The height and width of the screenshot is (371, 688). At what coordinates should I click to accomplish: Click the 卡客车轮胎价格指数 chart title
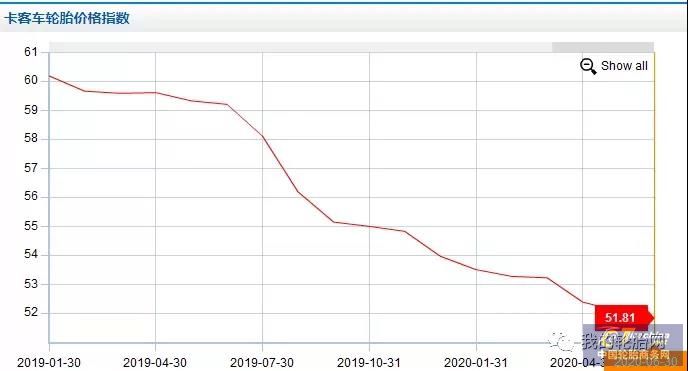pyautogui.click(x=67, y=18)
